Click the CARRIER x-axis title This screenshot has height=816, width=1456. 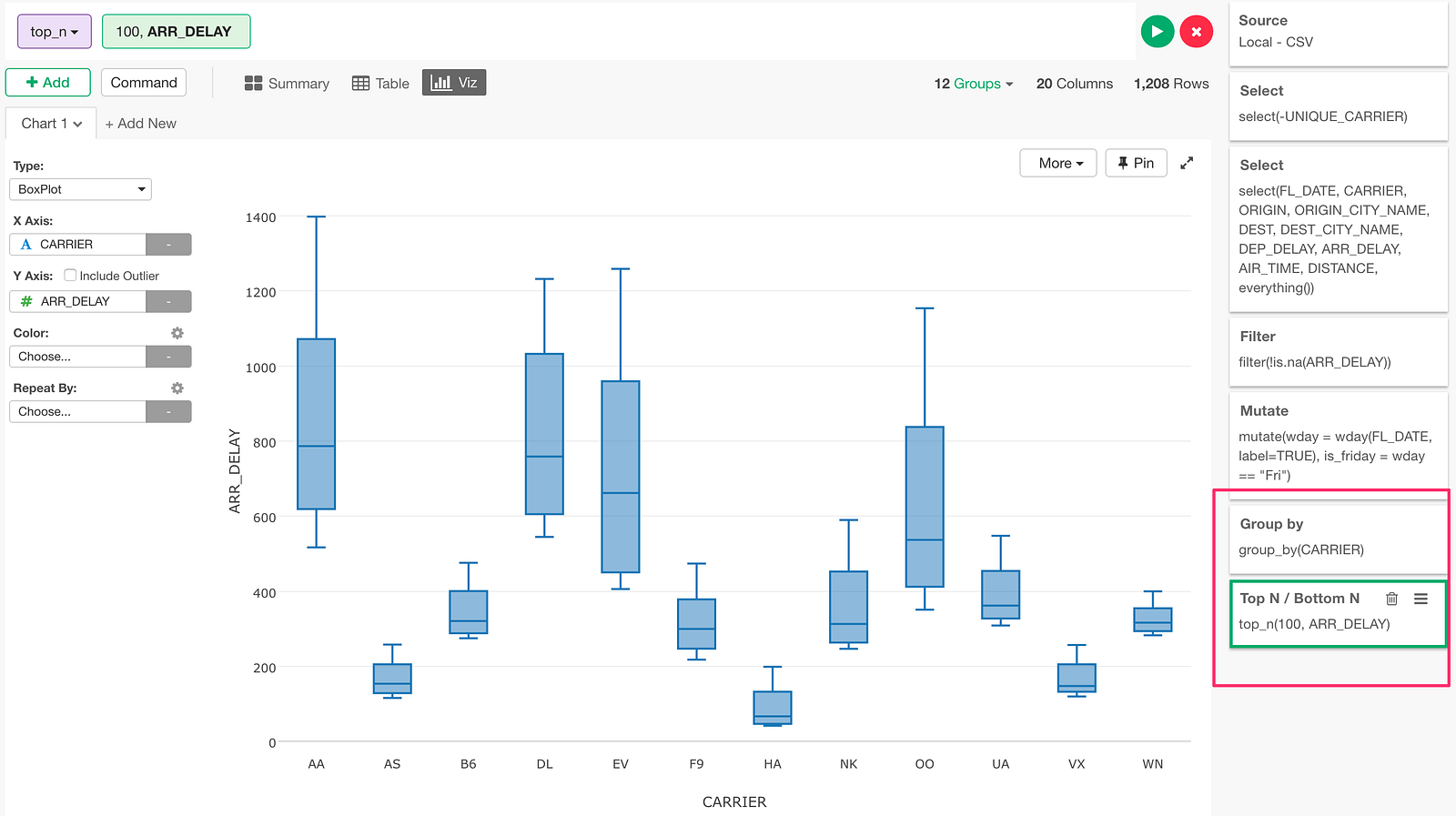tap(734, 801)
